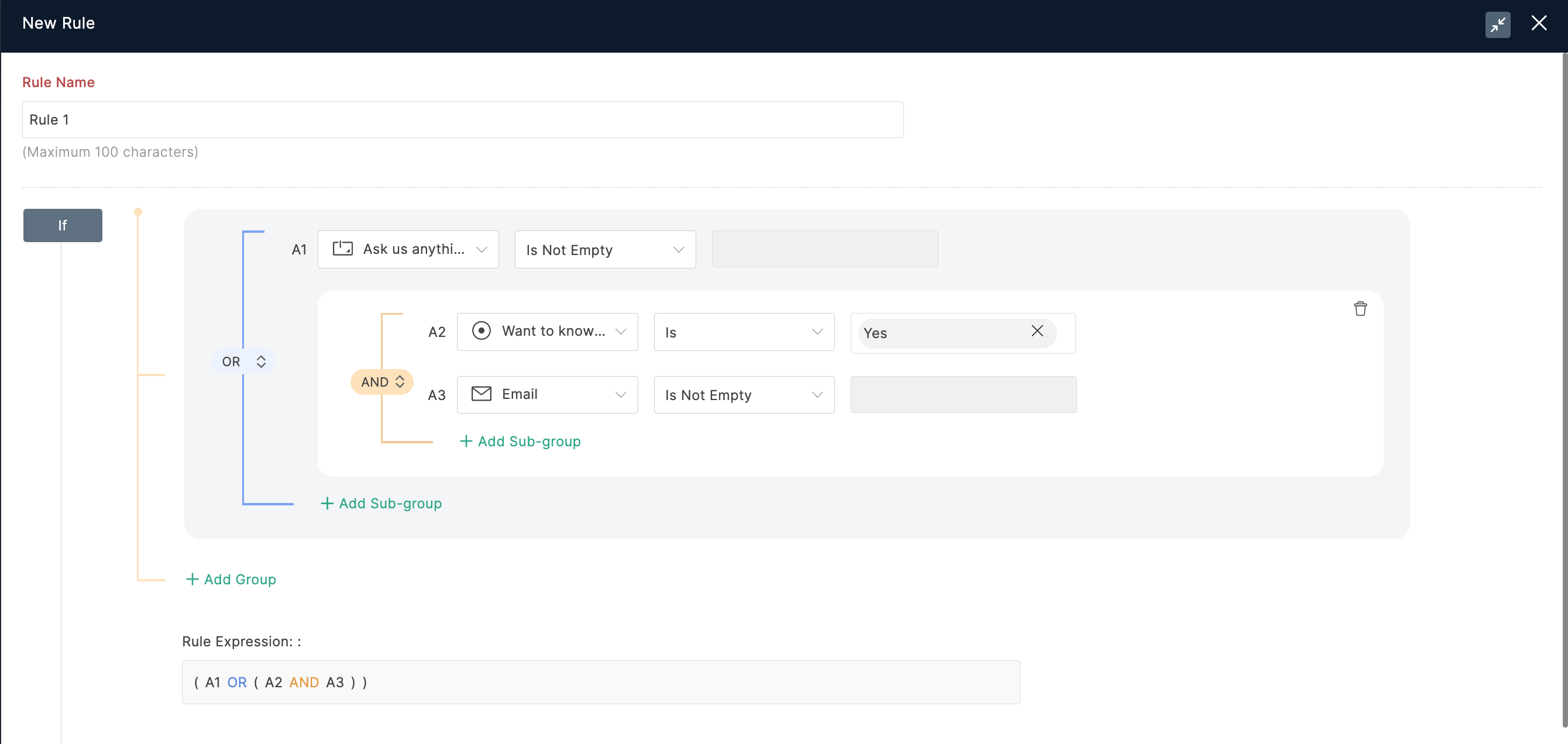Viewport: 1568px width, 744px height.
Task: Click the Rule Name input field
Action: [463, 120]
